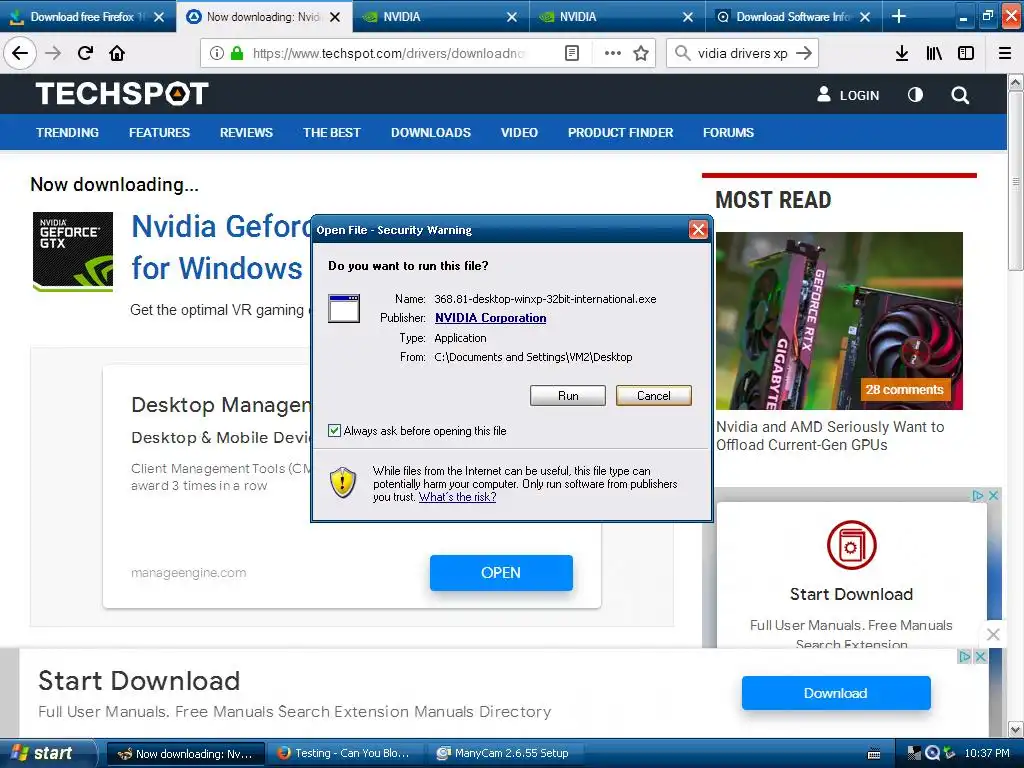
Task: Open PRODUCT FINDER page
Action: coord(620,133)
